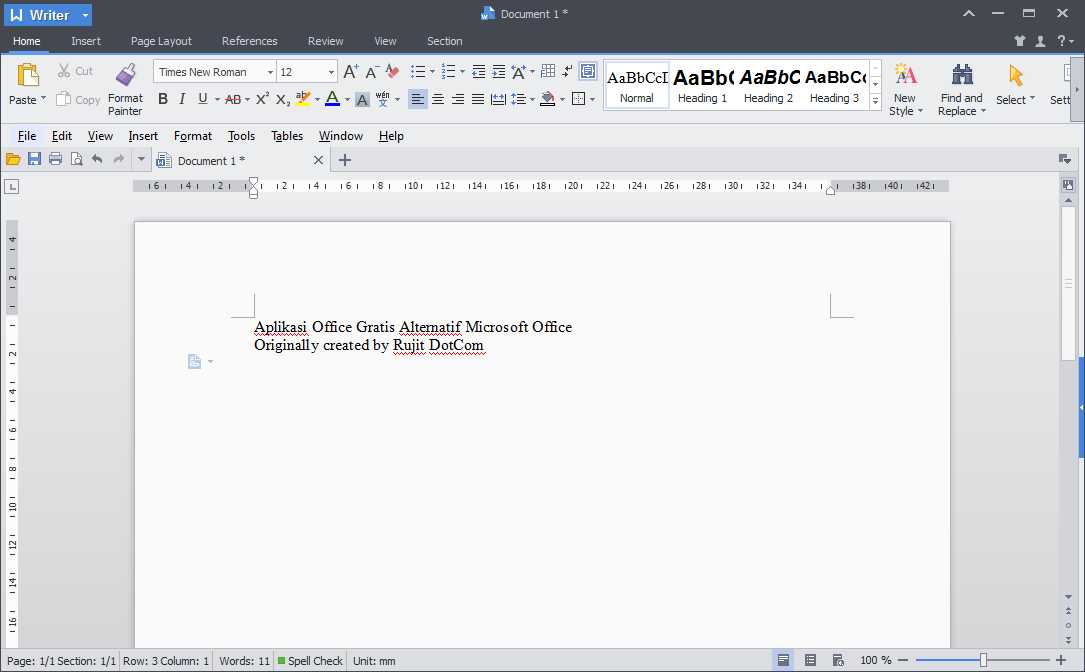Image resolution: width=1085 pixels, height=672 pixels.
Task: Expand the borders dropdown arrow
Action: [x=592, y=100]
